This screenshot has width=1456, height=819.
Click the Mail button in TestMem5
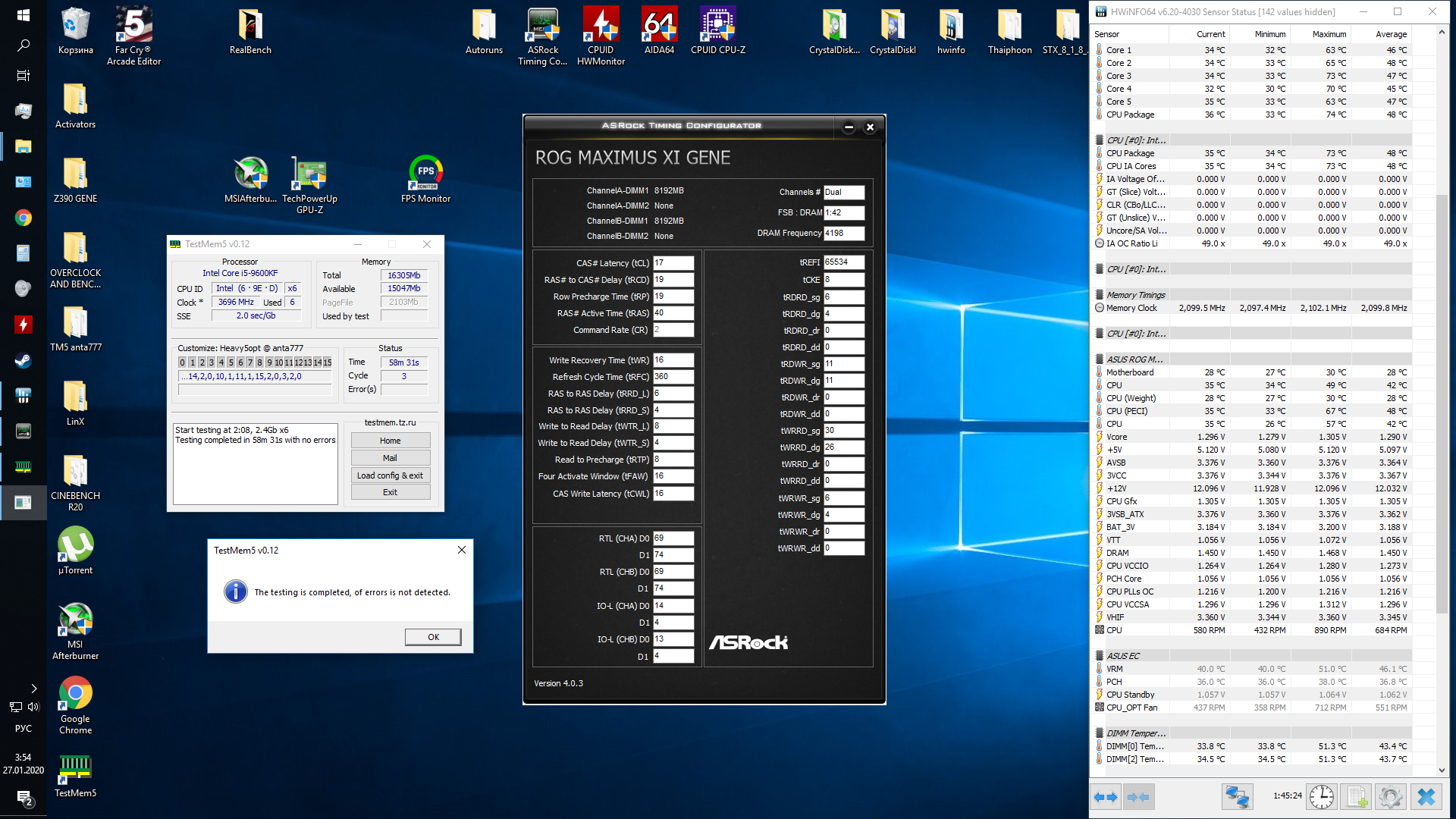click(390, 458)
